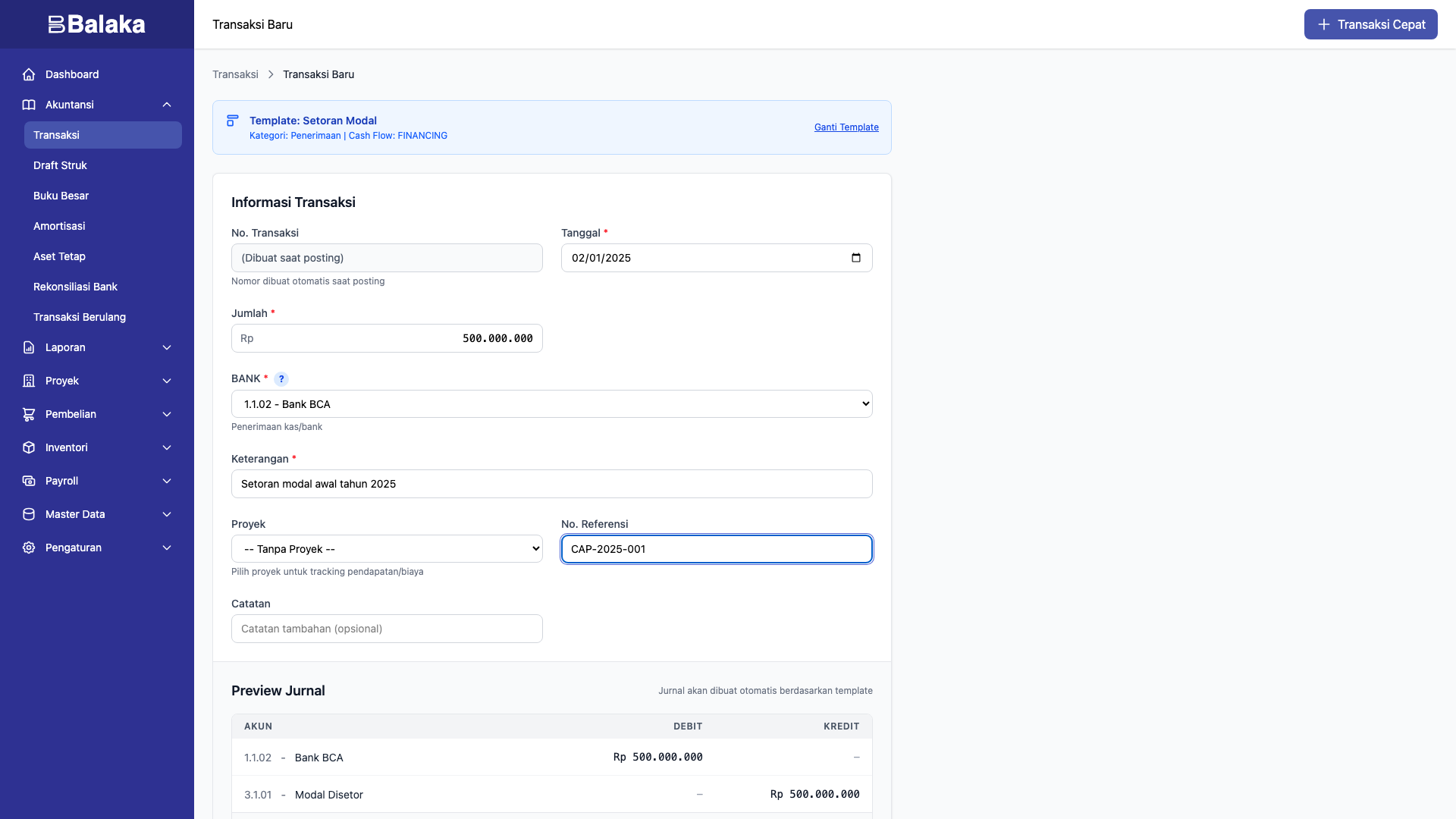Click the Catatan input field

[387, 629]
